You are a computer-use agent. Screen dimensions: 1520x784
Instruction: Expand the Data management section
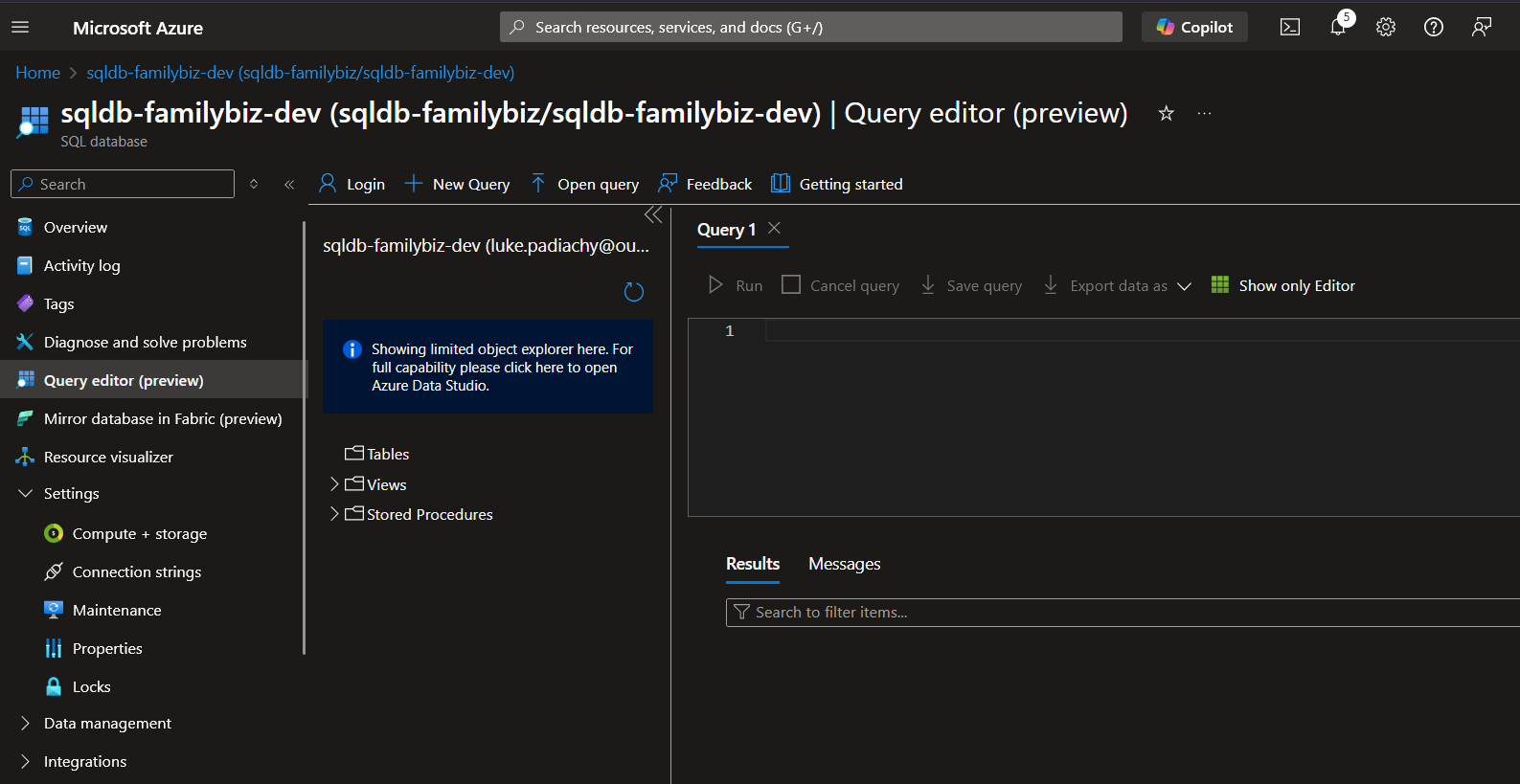26,723
